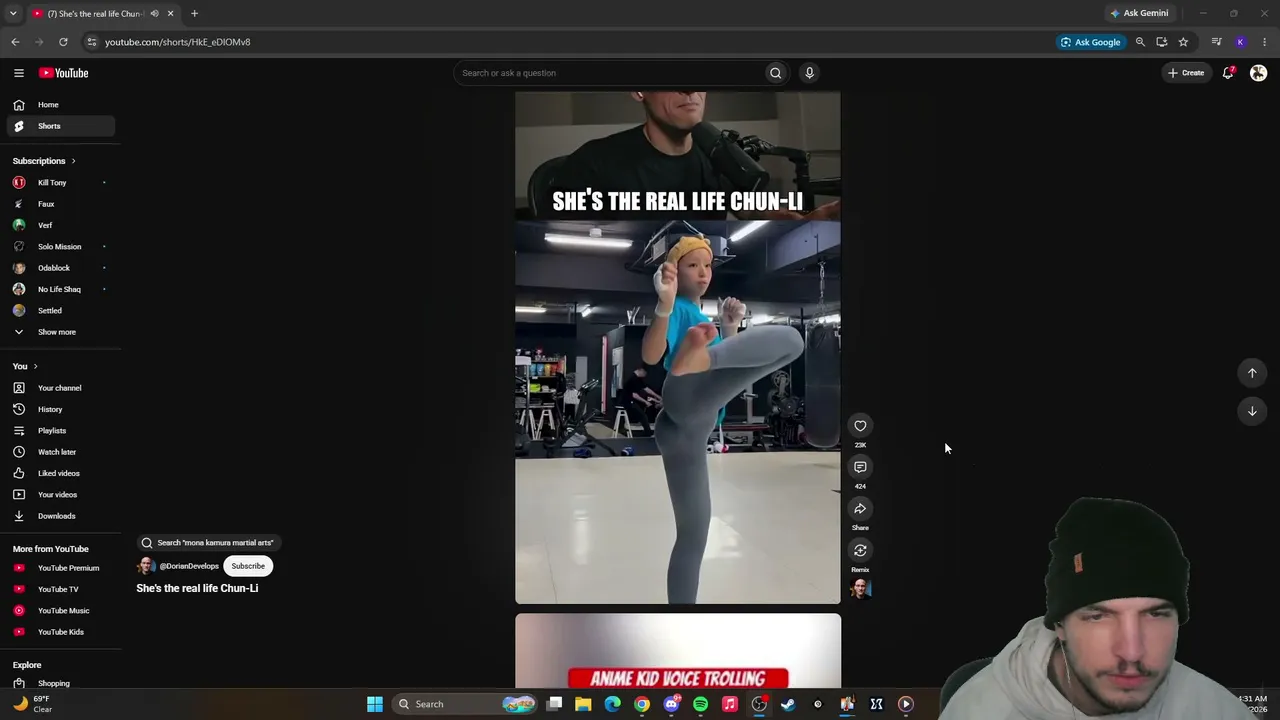Open the YouTube account avatar menu
Screen dimensions: 1280x720
[x=1258, y=73]
